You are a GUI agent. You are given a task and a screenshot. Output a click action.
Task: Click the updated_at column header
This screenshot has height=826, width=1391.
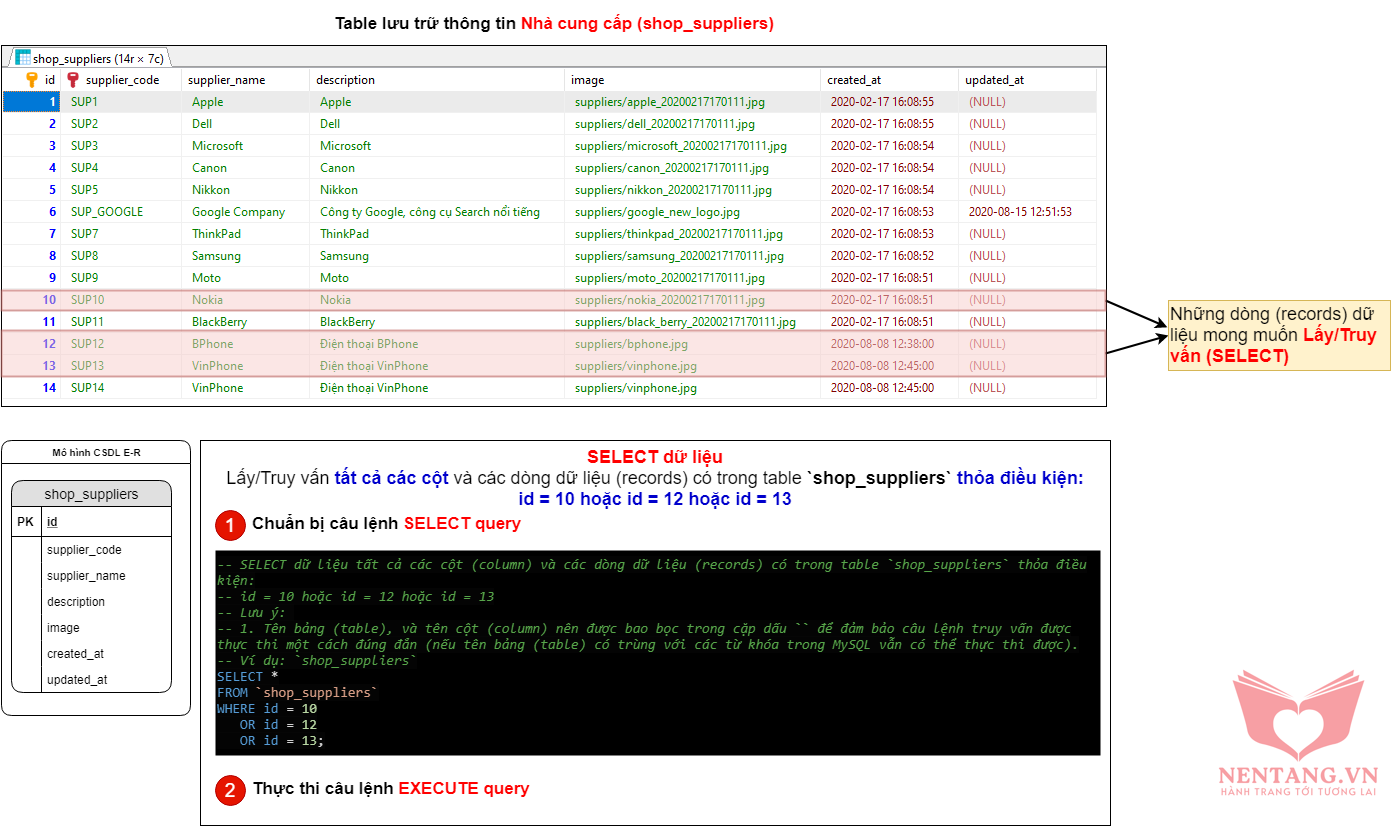pyautogui.click(x=994, y=80)
